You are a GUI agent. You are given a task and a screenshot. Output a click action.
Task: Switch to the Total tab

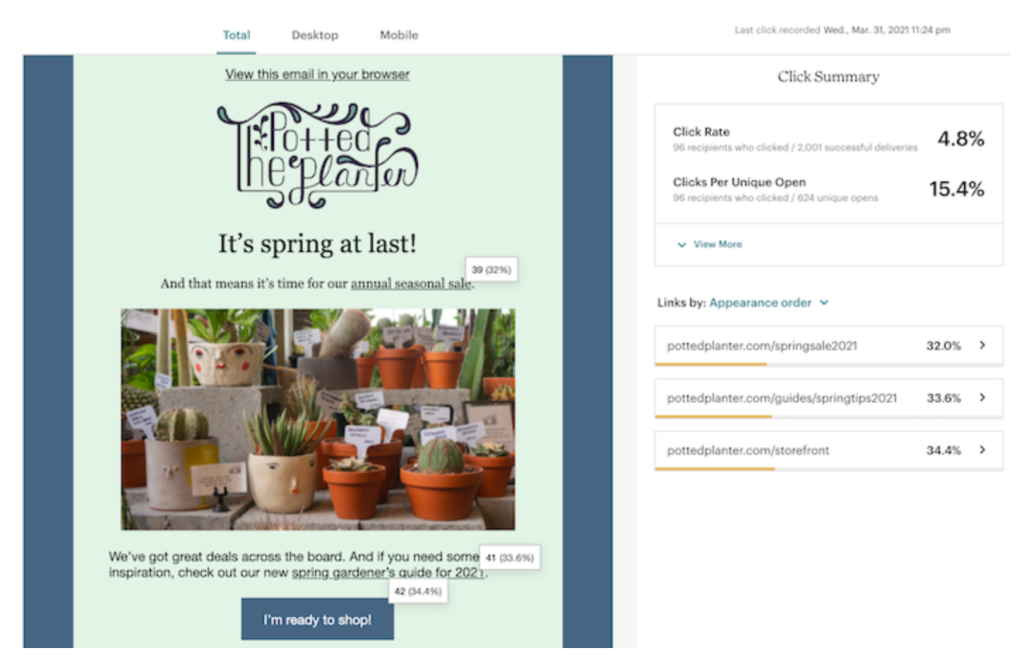click(x=236, y=35)
